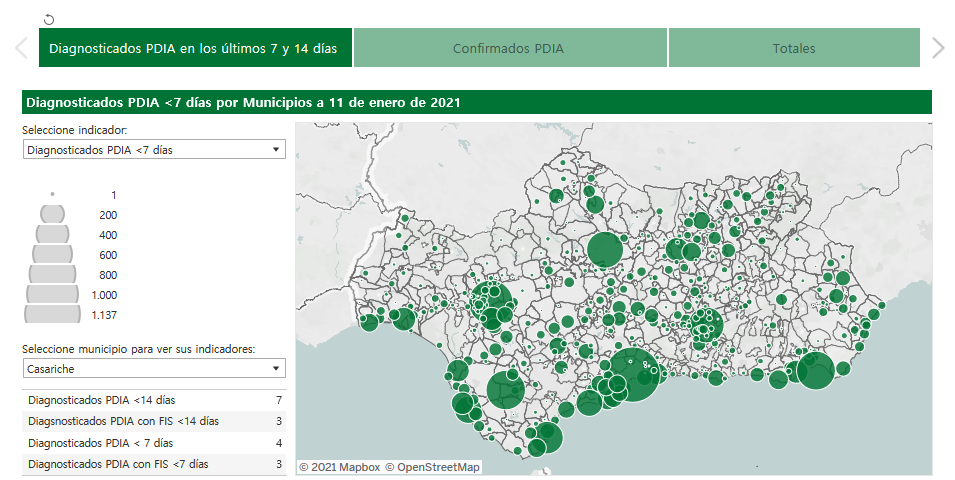Select the 'Diagnosticados PDIA con FIS <7 días' row
Image resolution: width=955 pixels, height=480 pixels.
[x=153, y=464]
